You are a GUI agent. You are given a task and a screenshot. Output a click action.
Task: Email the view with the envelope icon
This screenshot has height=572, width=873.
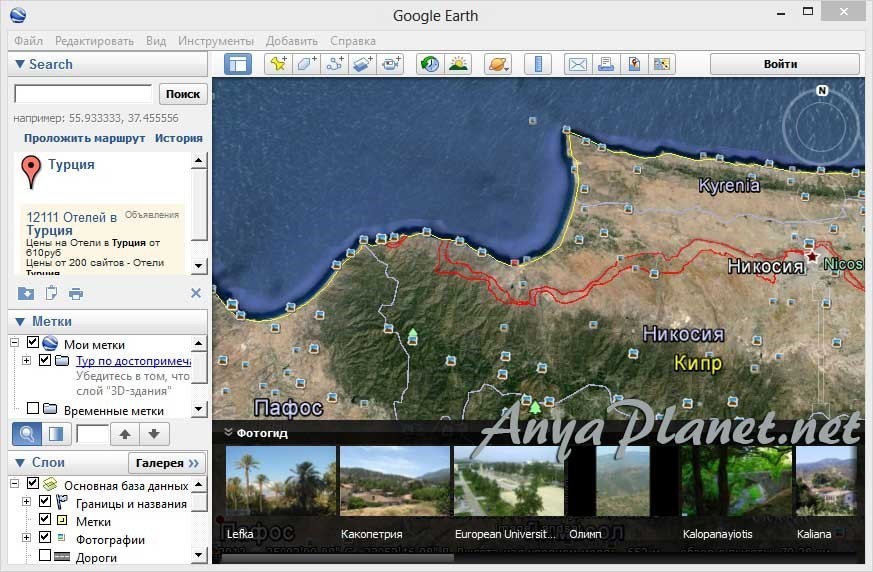(577, 64)
